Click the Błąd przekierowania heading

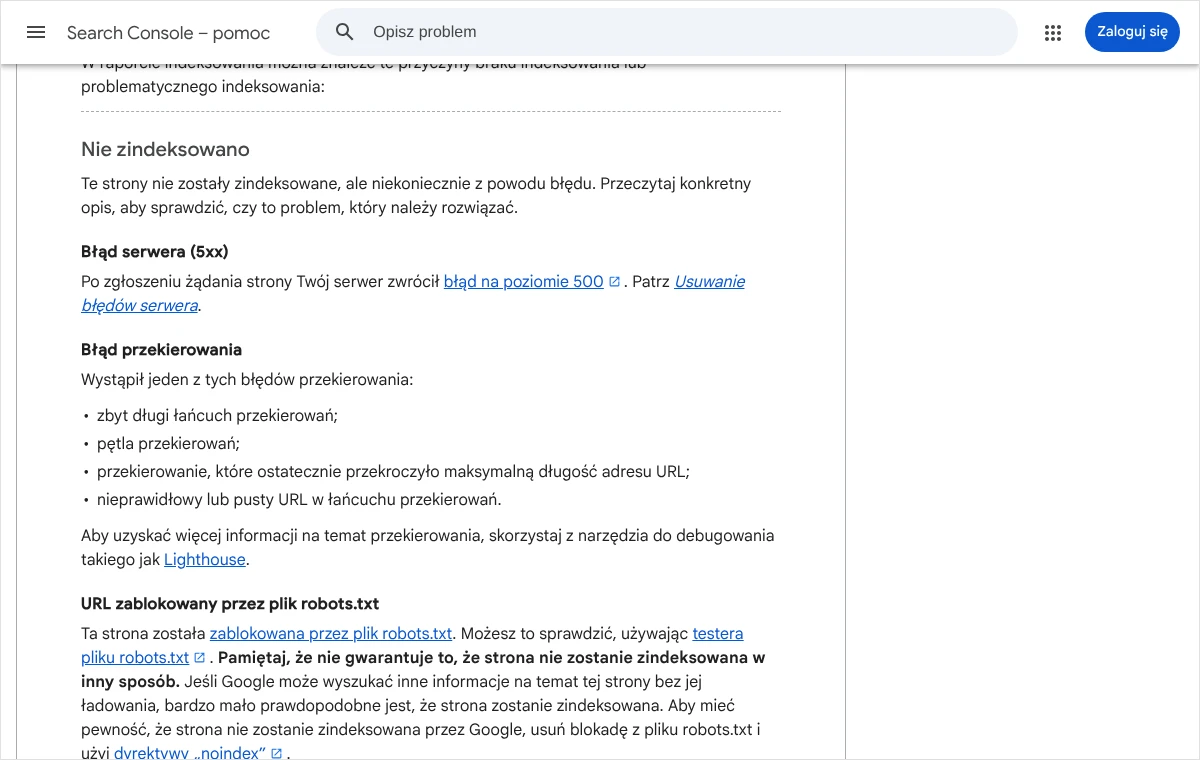click(x=162, y=350)
